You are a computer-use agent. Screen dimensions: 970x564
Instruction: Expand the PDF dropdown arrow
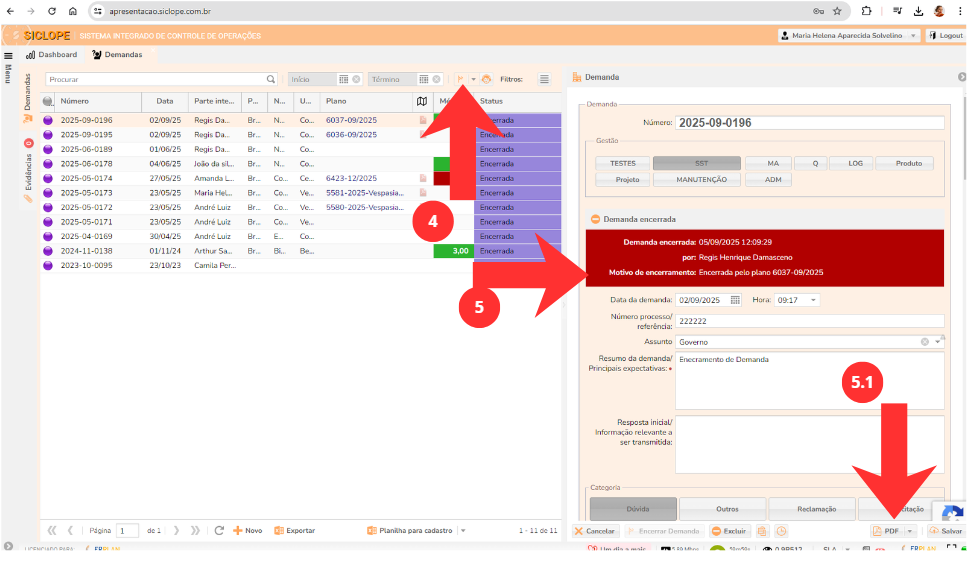pyautogui.click(x=911, y=531)
